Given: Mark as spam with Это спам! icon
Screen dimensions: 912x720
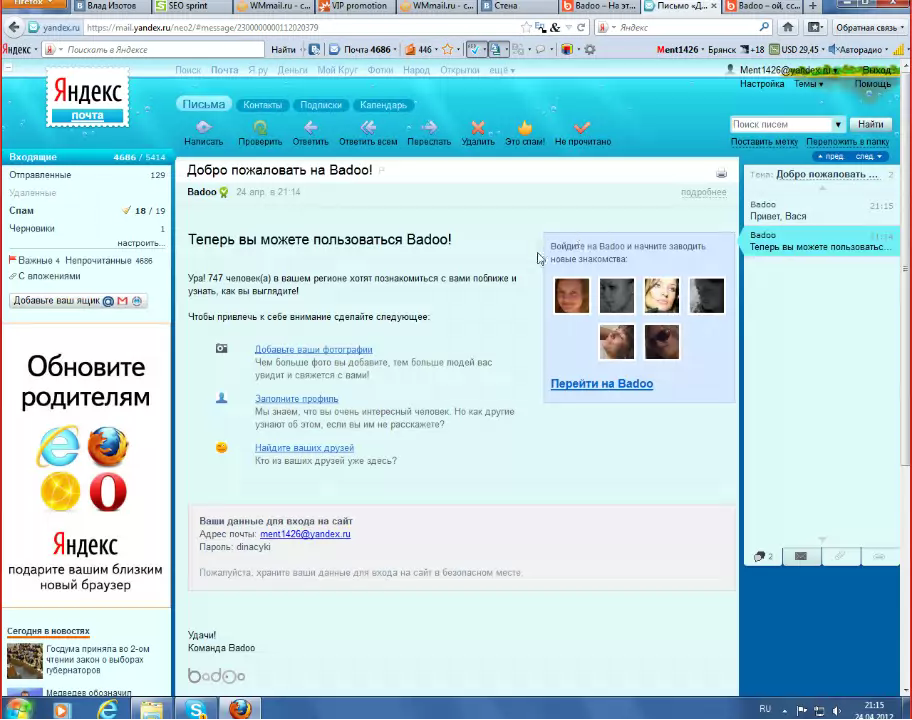Looking at the screenshot, I should click(x=525, y=127).
